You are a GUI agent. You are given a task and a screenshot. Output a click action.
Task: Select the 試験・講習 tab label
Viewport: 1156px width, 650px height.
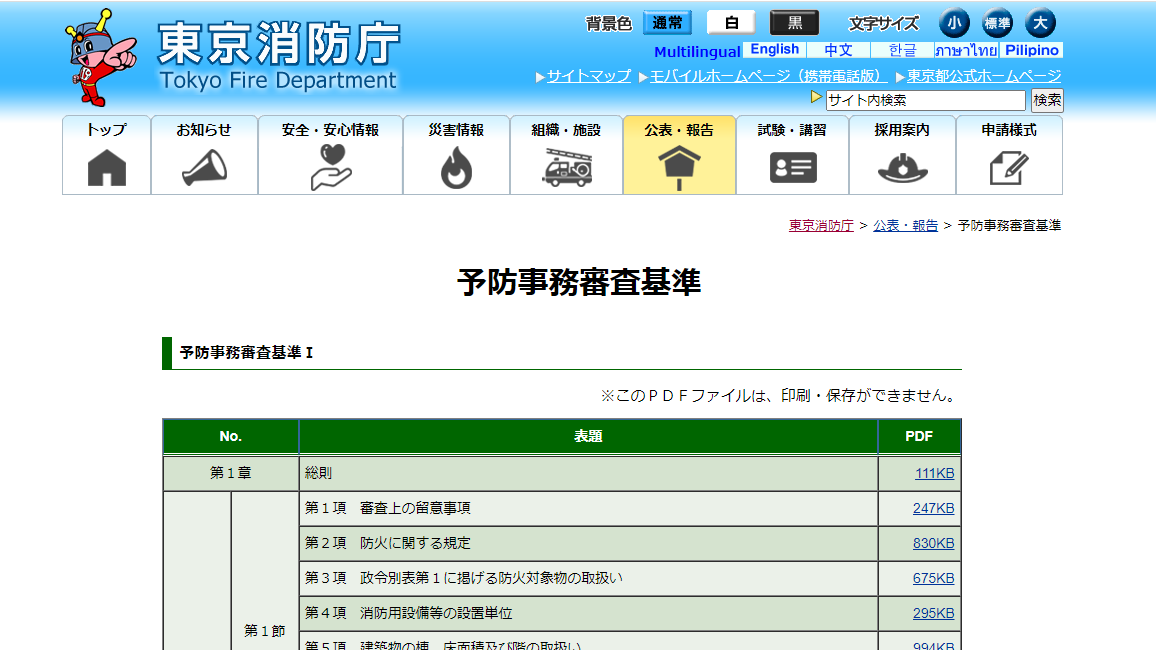pyautogui.click(x=793, y=130)
